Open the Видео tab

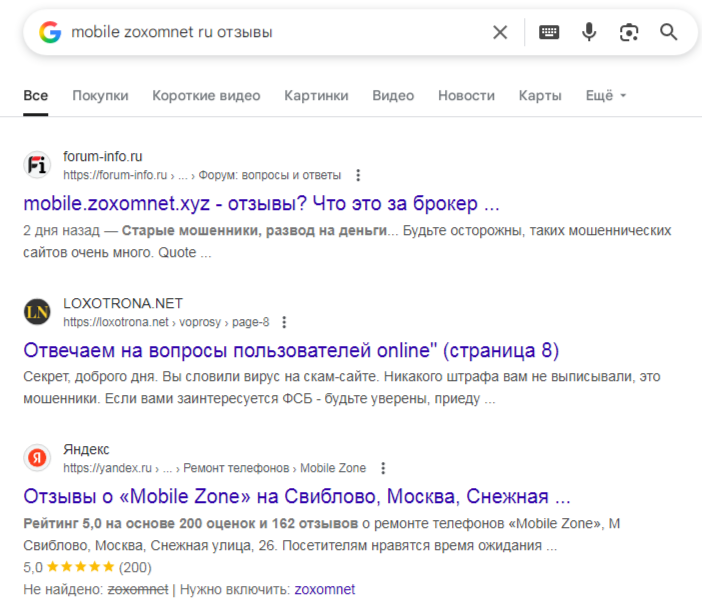pyautogui.click(x=393, y=95)
